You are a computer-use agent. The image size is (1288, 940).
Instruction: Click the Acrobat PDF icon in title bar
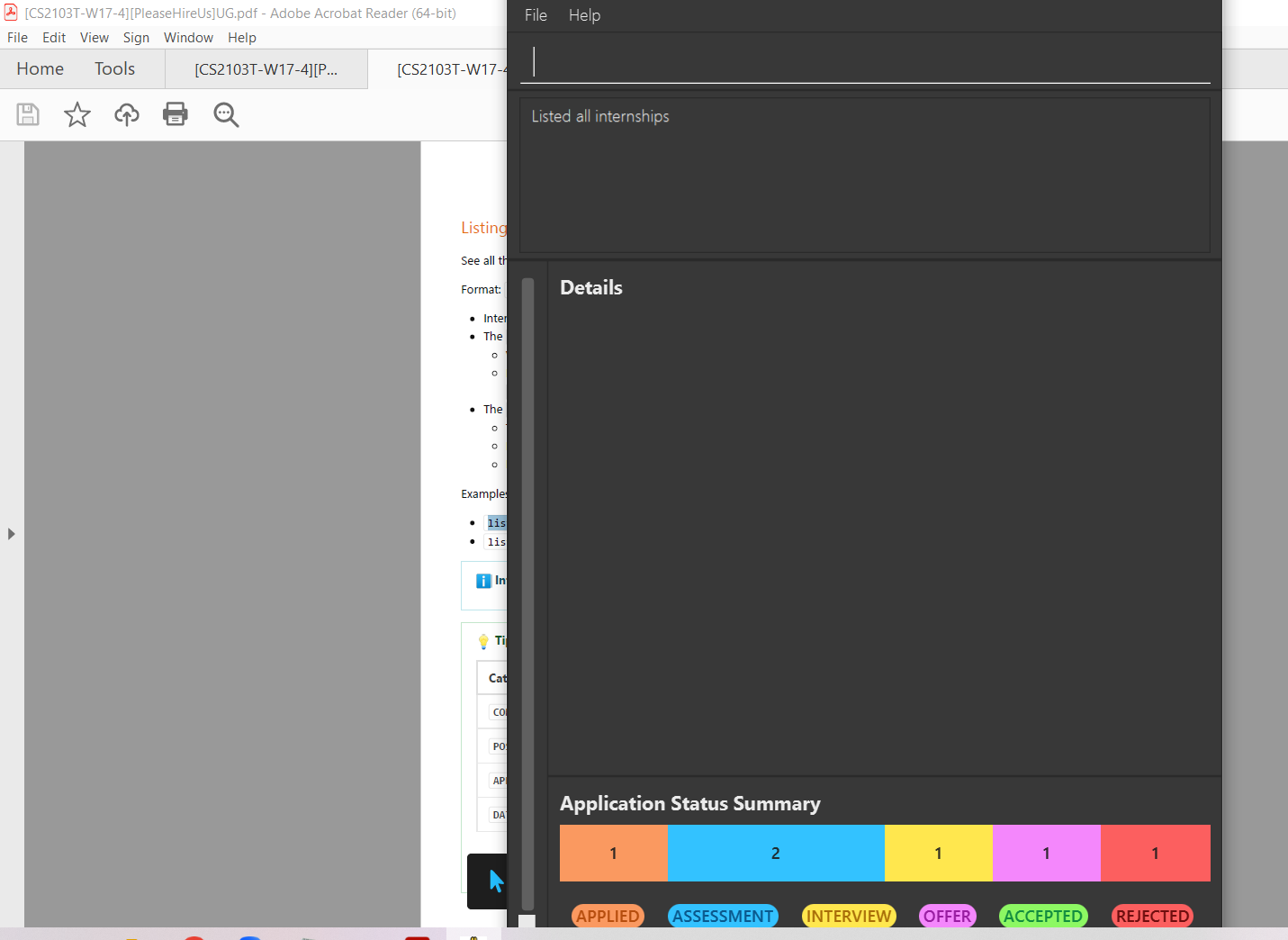[x=11, y=12]
